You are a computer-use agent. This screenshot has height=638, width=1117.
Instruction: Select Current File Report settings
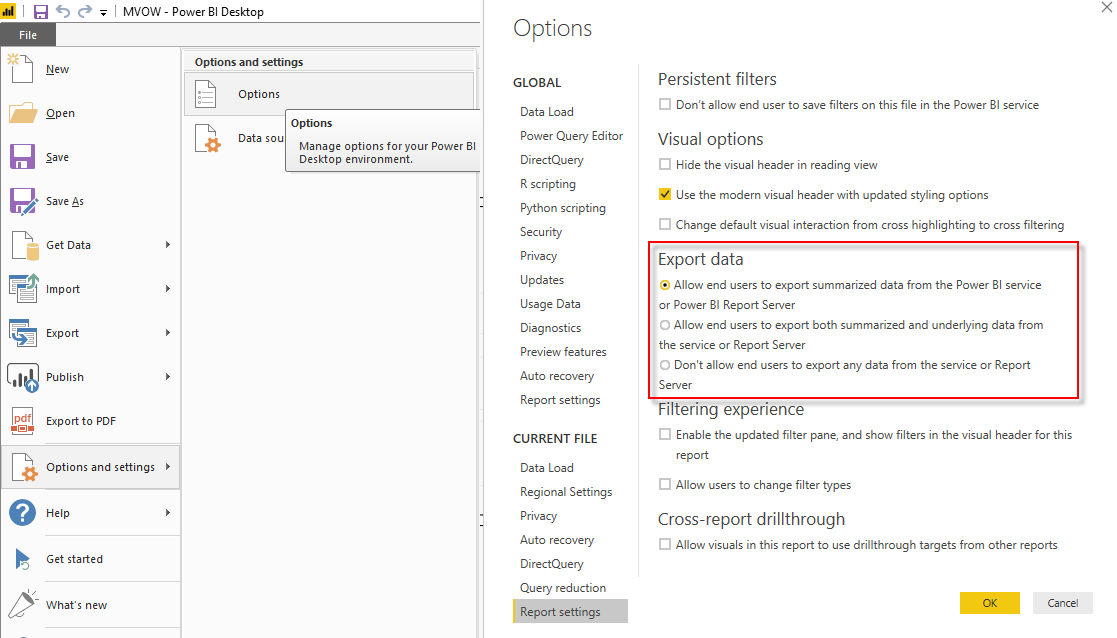click(x=570, y=612)
